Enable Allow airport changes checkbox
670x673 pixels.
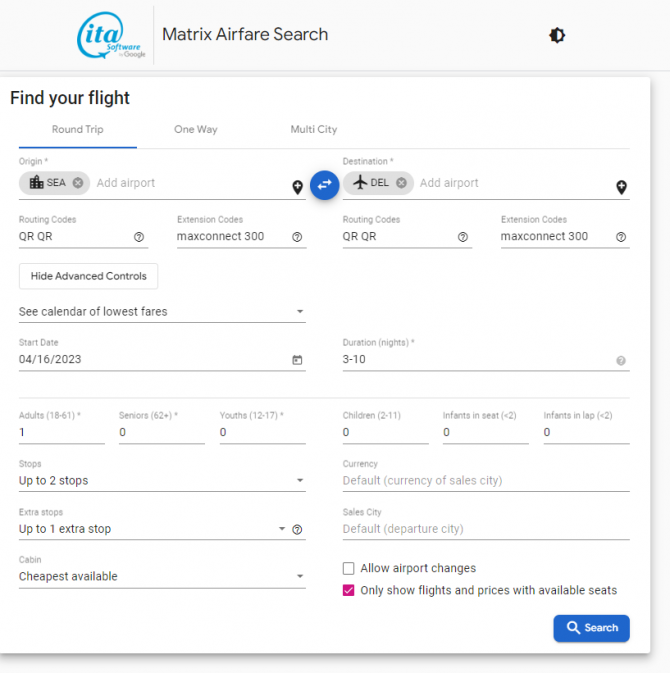[x=348, y=568]
